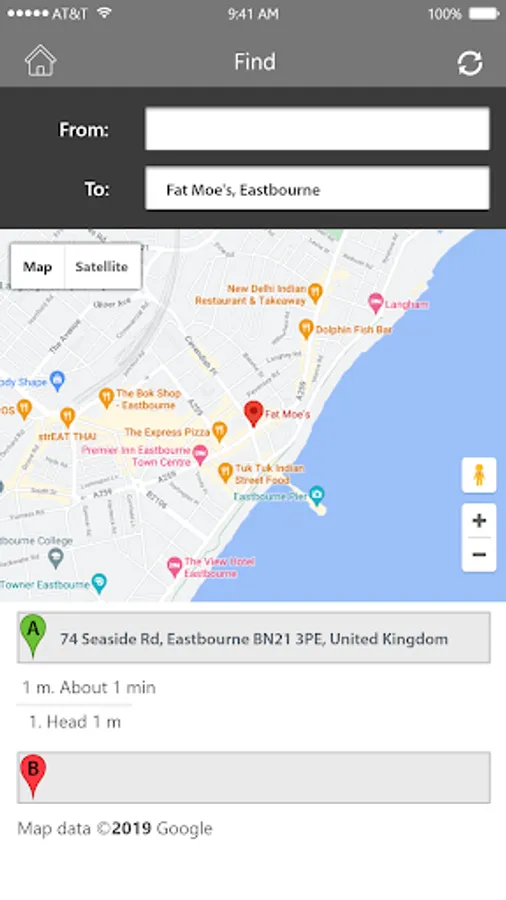506x900 pixels.
Task: Tap The Express Pizza map marker
Action: point(219,432)
